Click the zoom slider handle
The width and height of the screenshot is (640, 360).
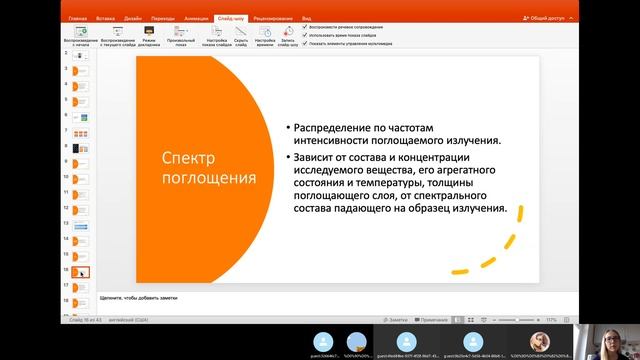point(516,320)
